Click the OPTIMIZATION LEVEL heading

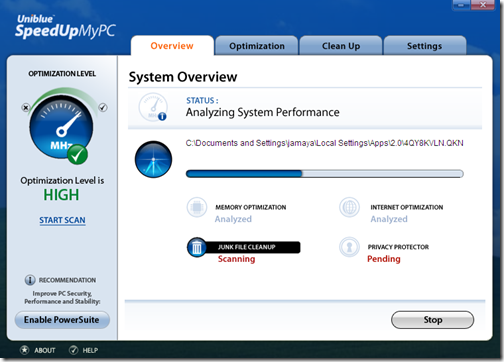point(62,74)
